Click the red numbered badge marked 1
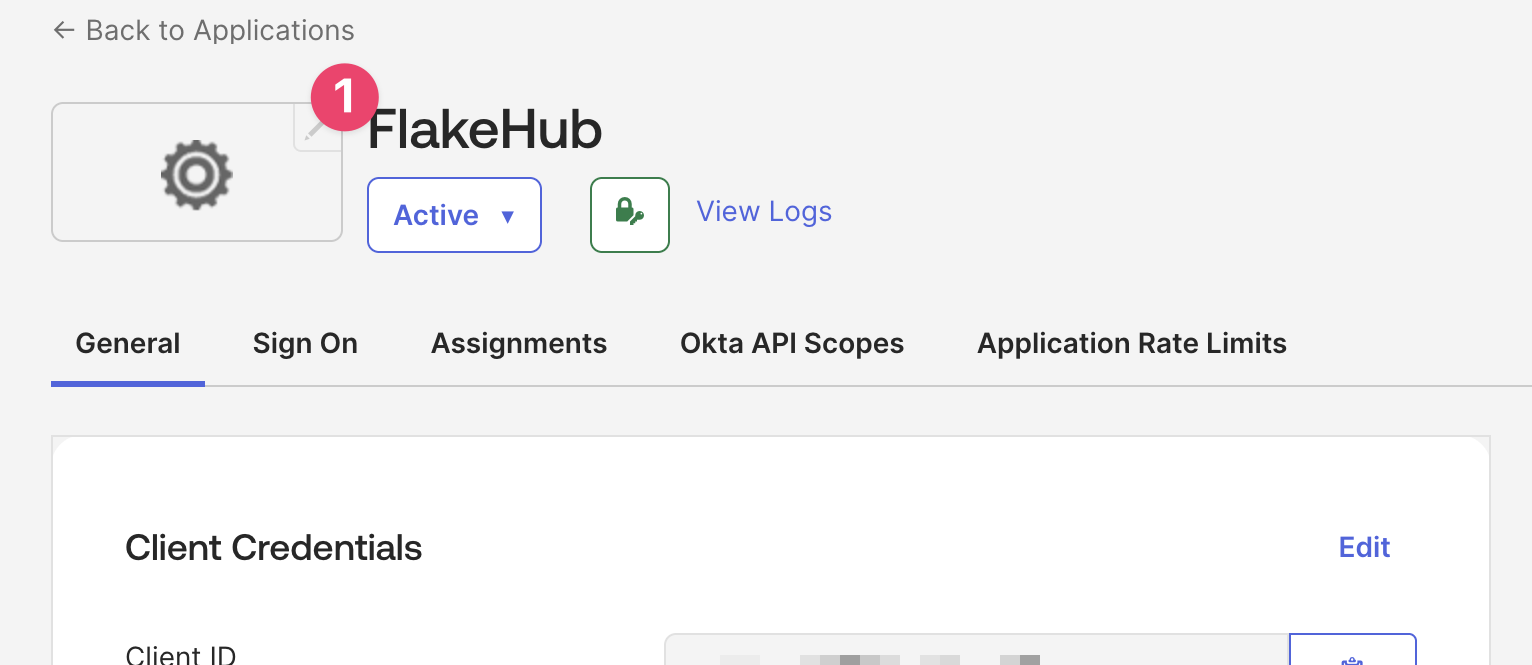1532x665 pixels. (x=344, y=98)
